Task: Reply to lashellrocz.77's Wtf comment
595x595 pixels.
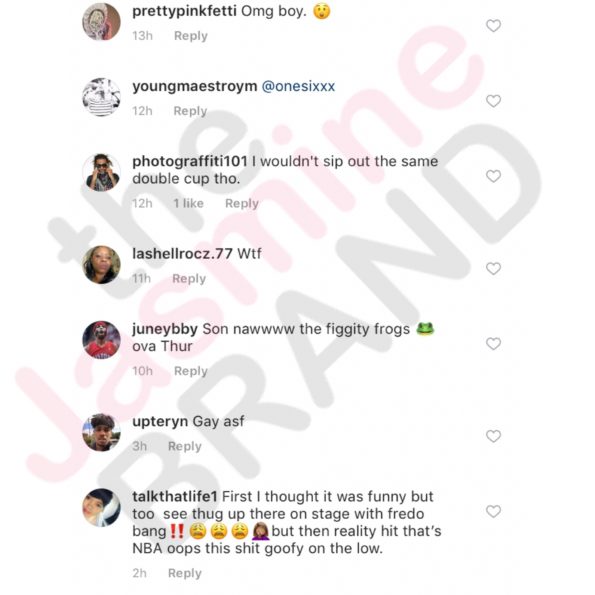Action: (189, 279)
